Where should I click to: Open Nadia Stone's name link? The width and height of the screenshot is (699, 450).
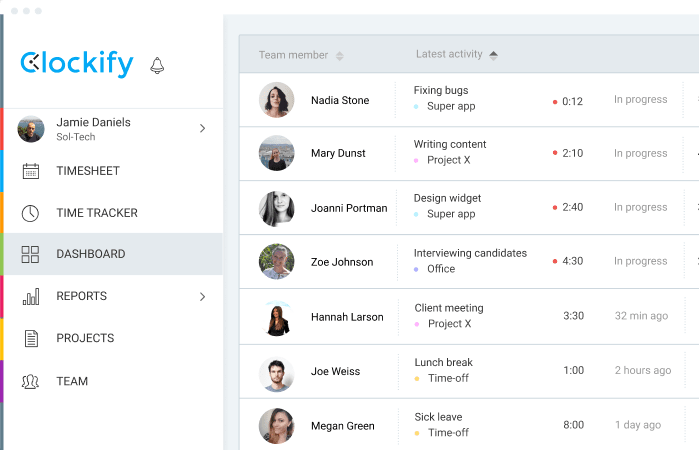(340, 100)
